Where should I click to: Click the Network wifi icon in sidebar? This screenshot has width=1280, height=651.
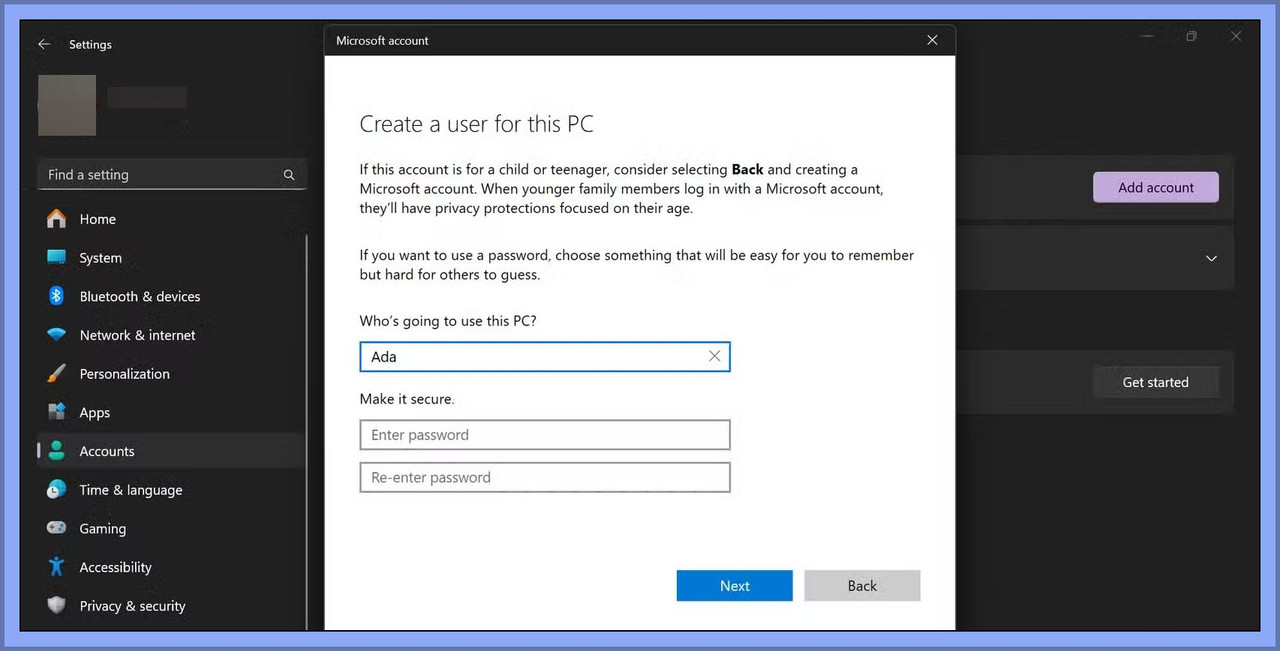point(57,335)
